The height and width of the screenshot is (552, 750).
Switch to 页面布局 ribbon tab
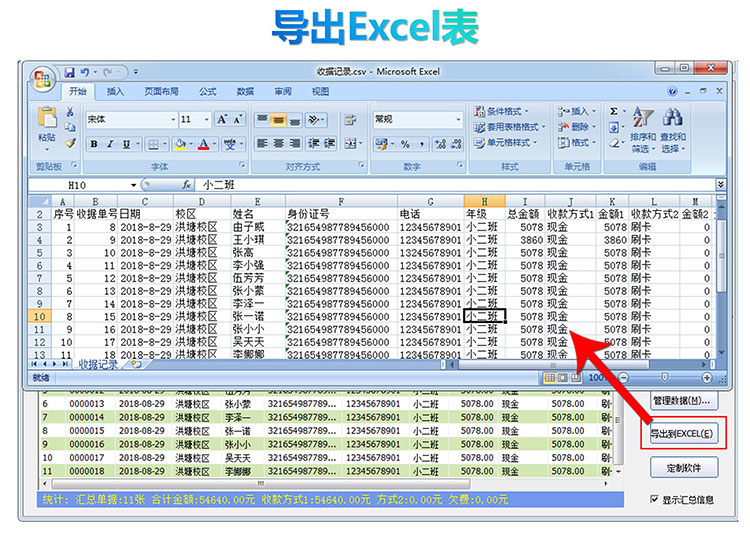(161, 91)
